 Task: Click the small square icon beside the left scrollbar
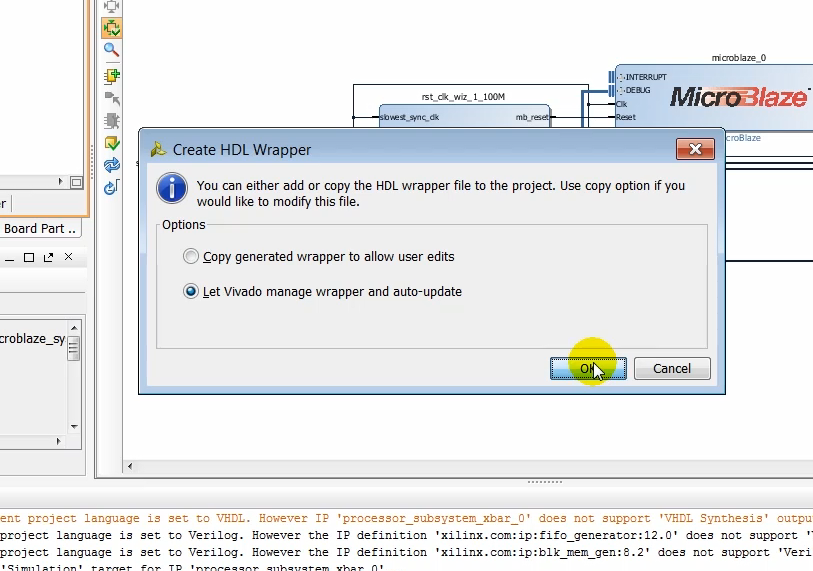(76, 182)
